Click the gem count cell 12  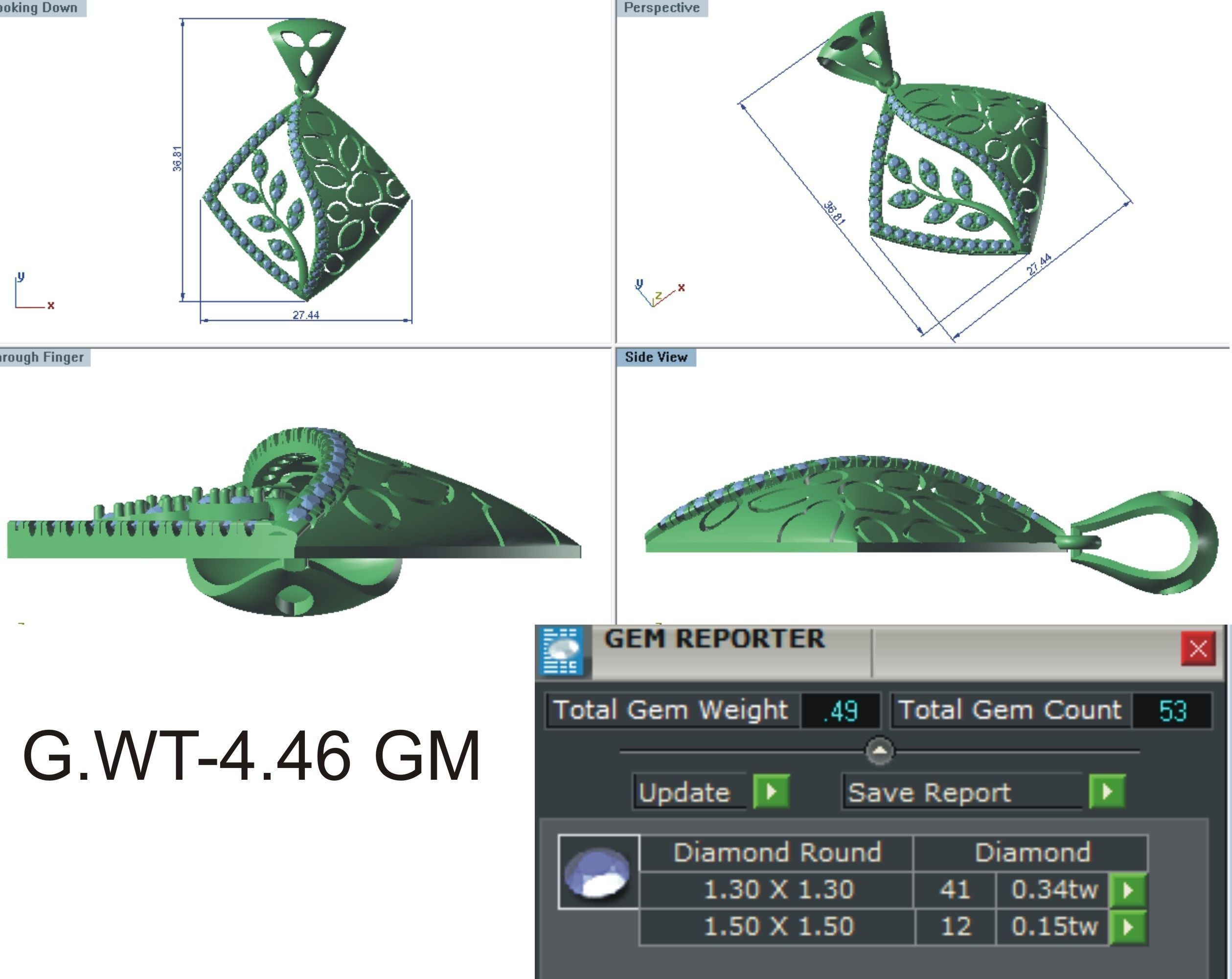point(956,927)
